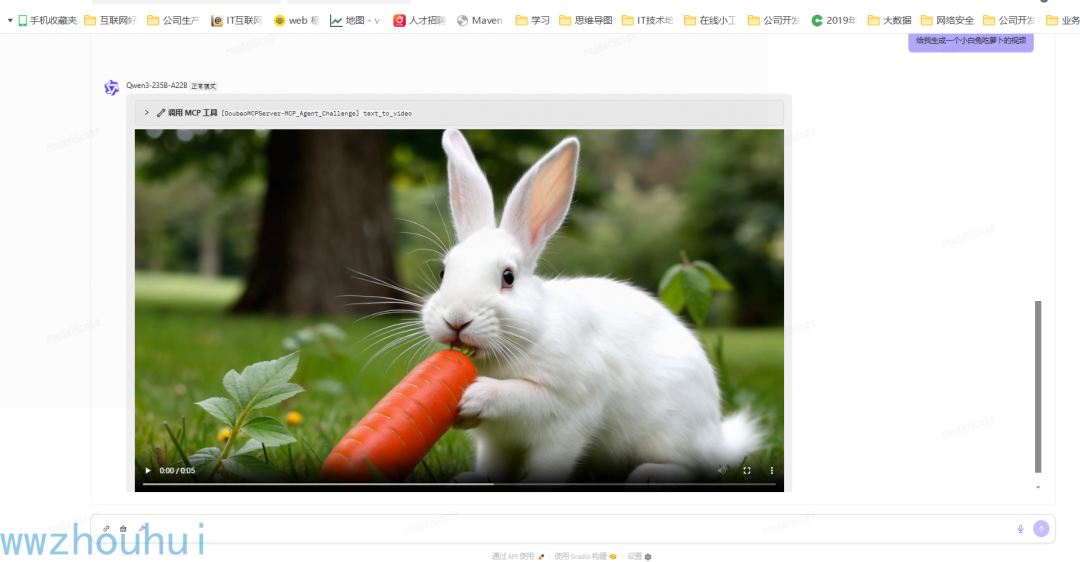
Task: Open the video more-options menu
Action: tap(771, 470)
